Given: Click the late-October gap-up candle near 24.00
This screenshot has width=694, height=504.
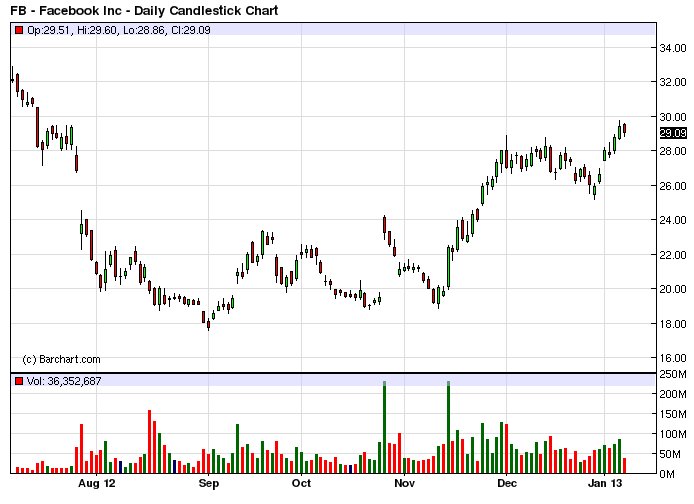Looking at the screenshot, I should coord(385,225).
